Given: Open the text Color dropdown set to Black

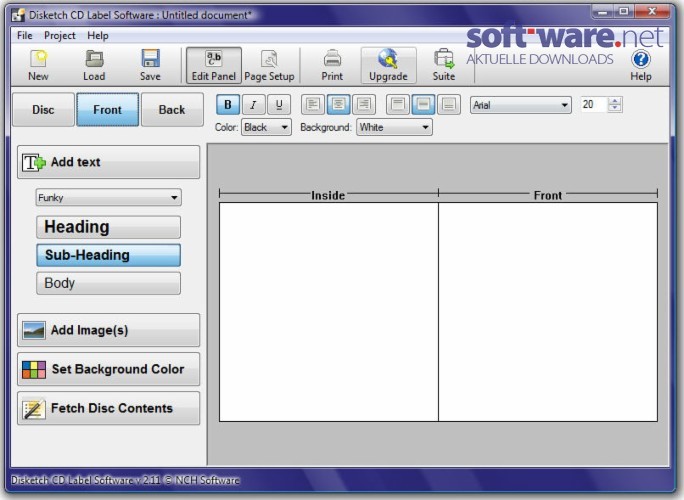Looking at the screenshot, I should pos(267,127).
